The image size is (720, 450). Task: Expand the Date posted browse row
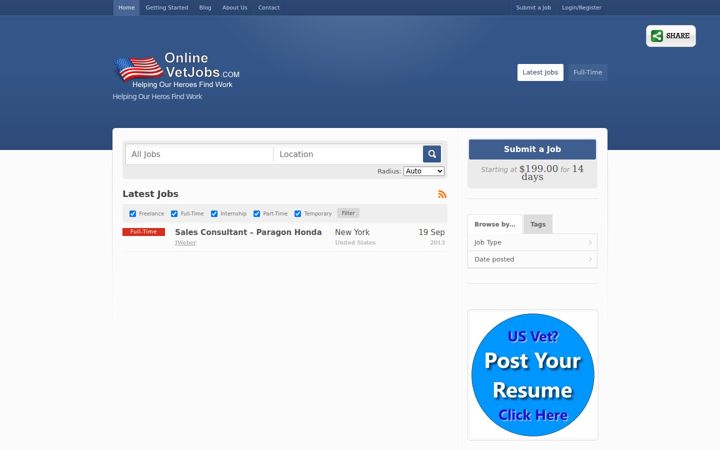(532, 259)
